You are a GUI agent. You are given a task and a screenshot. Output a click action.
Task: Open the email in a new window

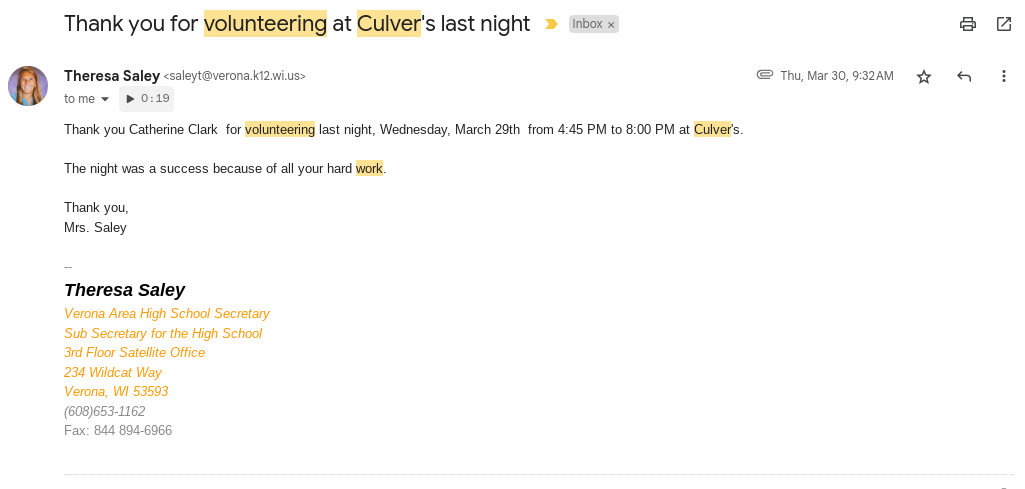point(1004,24)
